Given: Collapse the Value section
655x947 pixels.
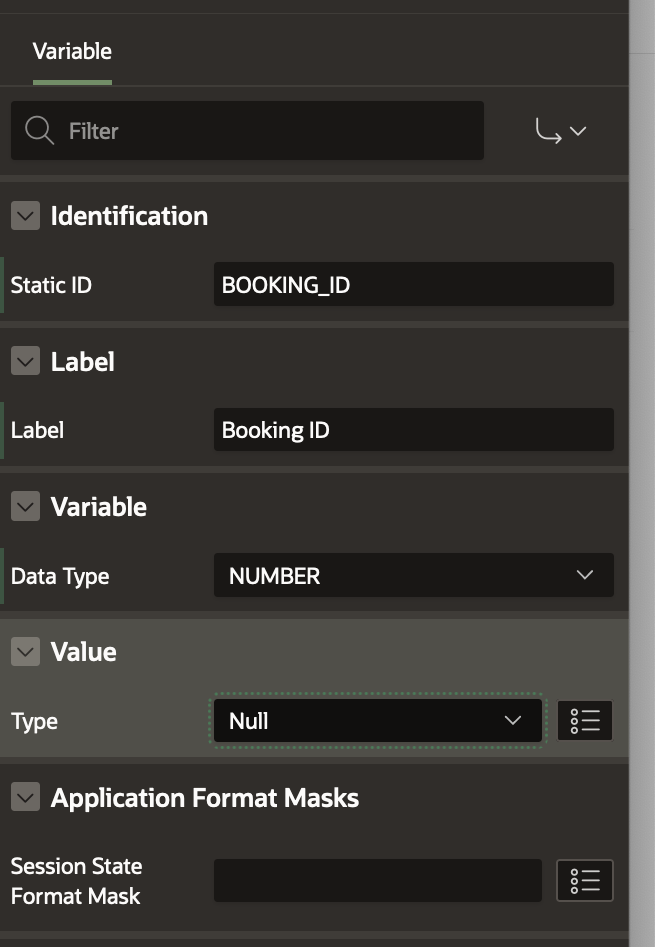Looking at the screenshot, I should [x=25, y=652].
